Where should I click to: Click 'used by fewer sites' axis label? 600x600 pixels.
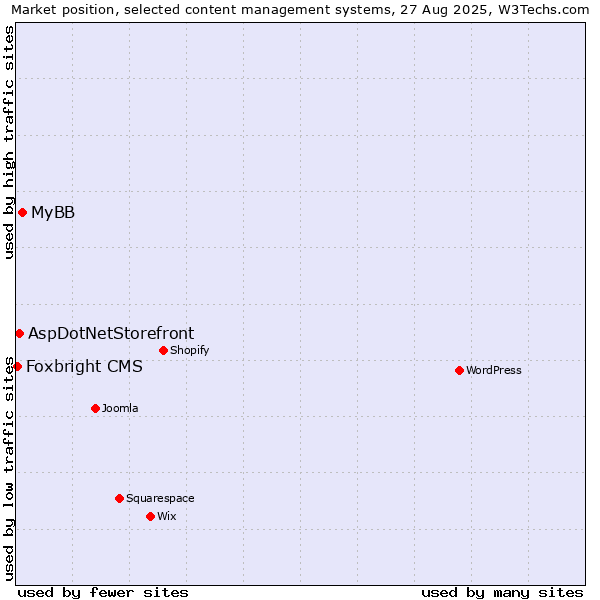click(x=103, y=593)
